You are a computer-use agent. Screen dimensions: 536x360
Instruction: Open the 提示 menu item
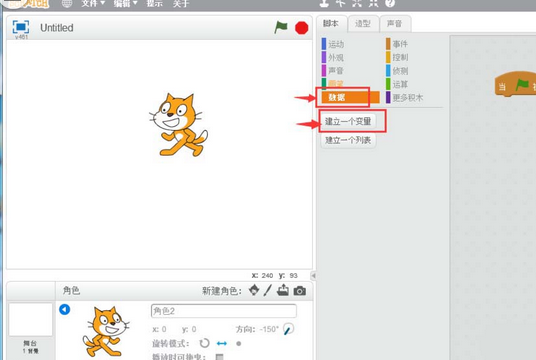click(155, 3)
